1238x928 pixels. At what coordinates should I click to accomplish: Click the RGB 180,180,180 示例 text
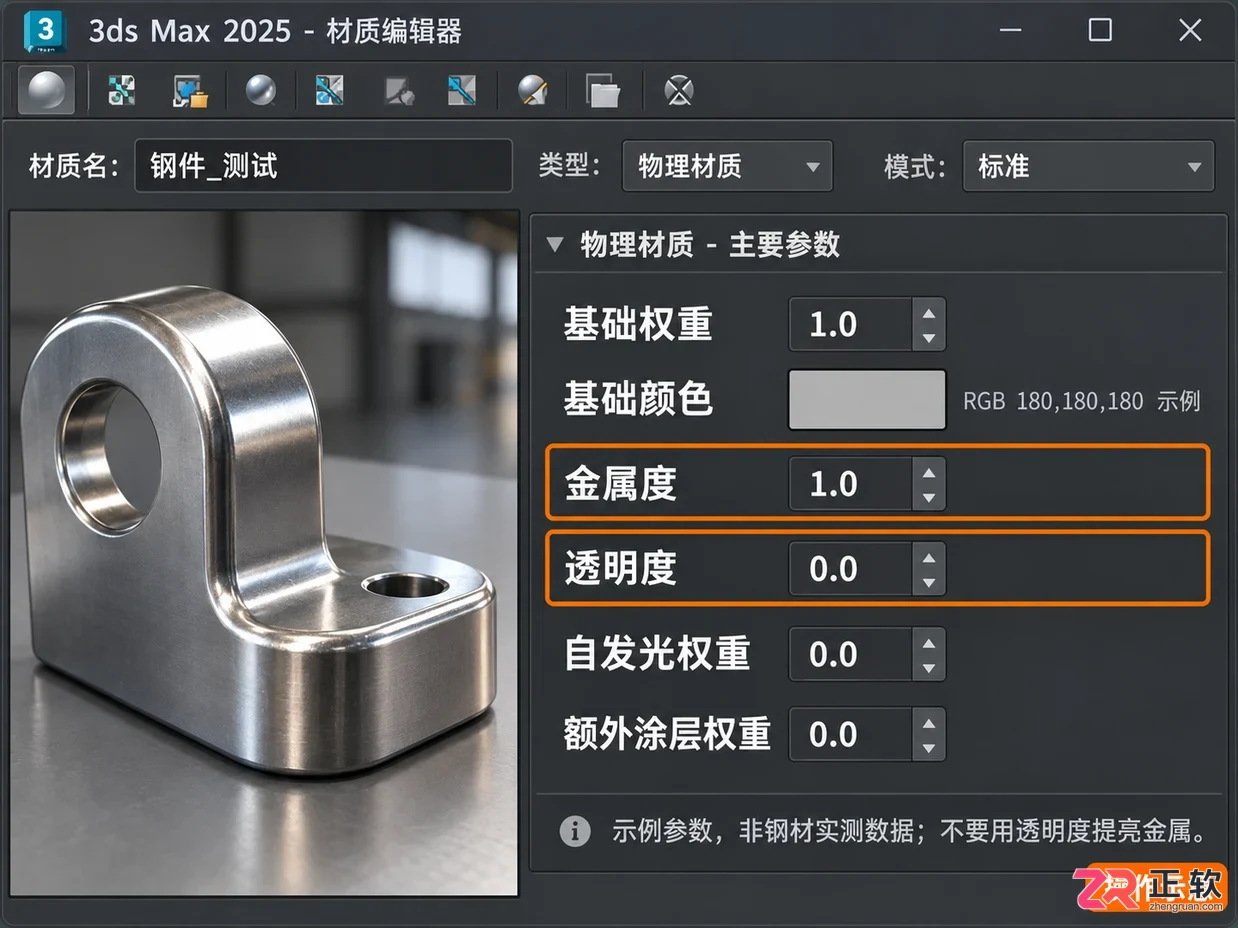pos(1082,402)
